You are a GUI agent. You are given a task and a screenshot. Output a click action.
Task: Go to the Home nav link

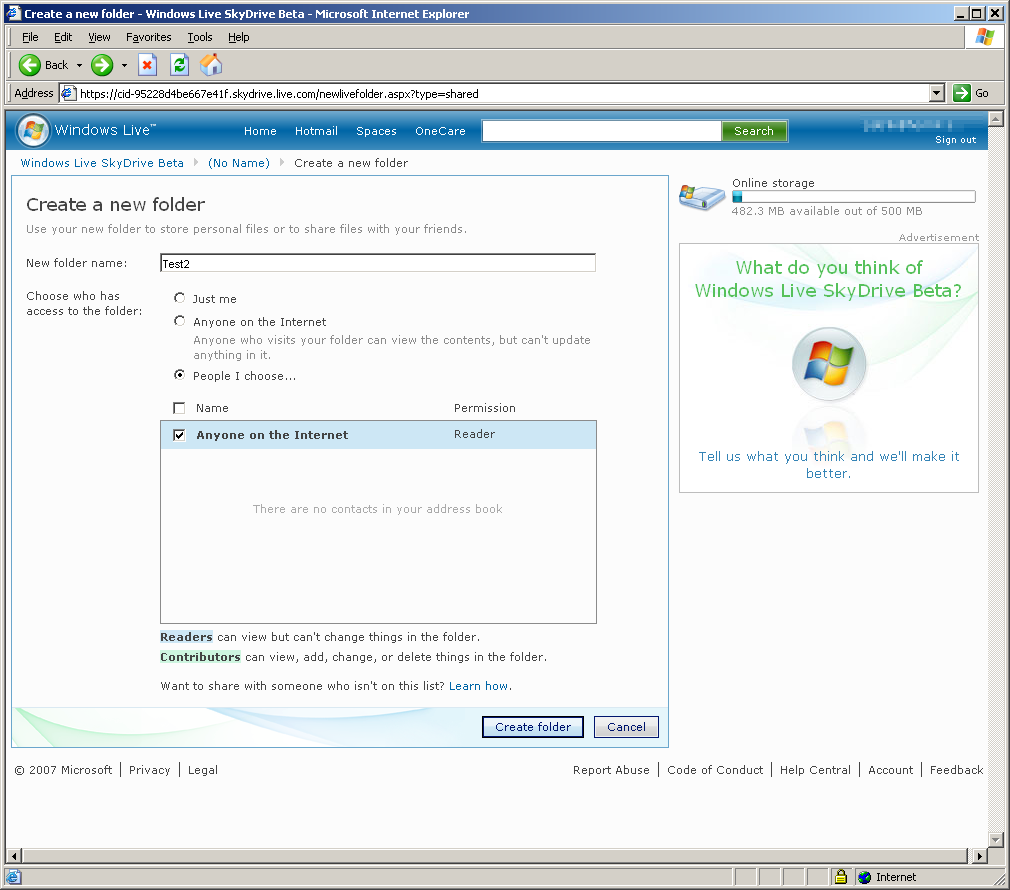(260, 131)
